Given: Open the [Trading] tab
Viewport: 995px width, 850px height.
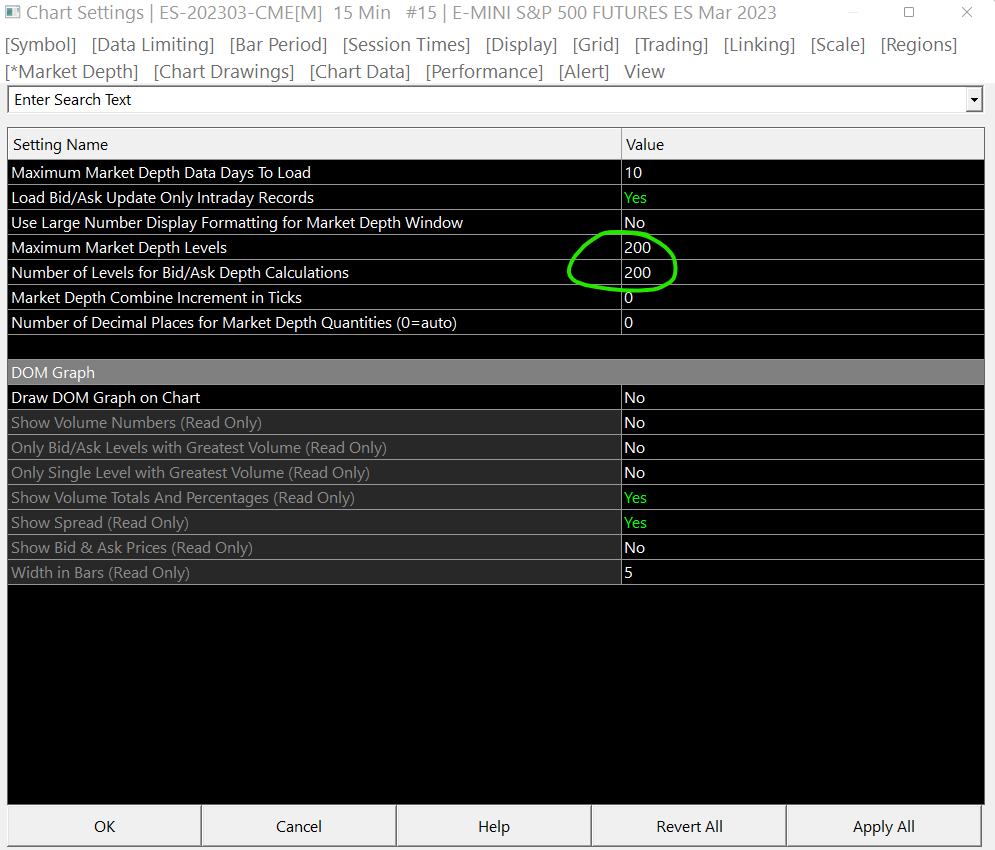Looking at the screenshot, I should (671, 45).
